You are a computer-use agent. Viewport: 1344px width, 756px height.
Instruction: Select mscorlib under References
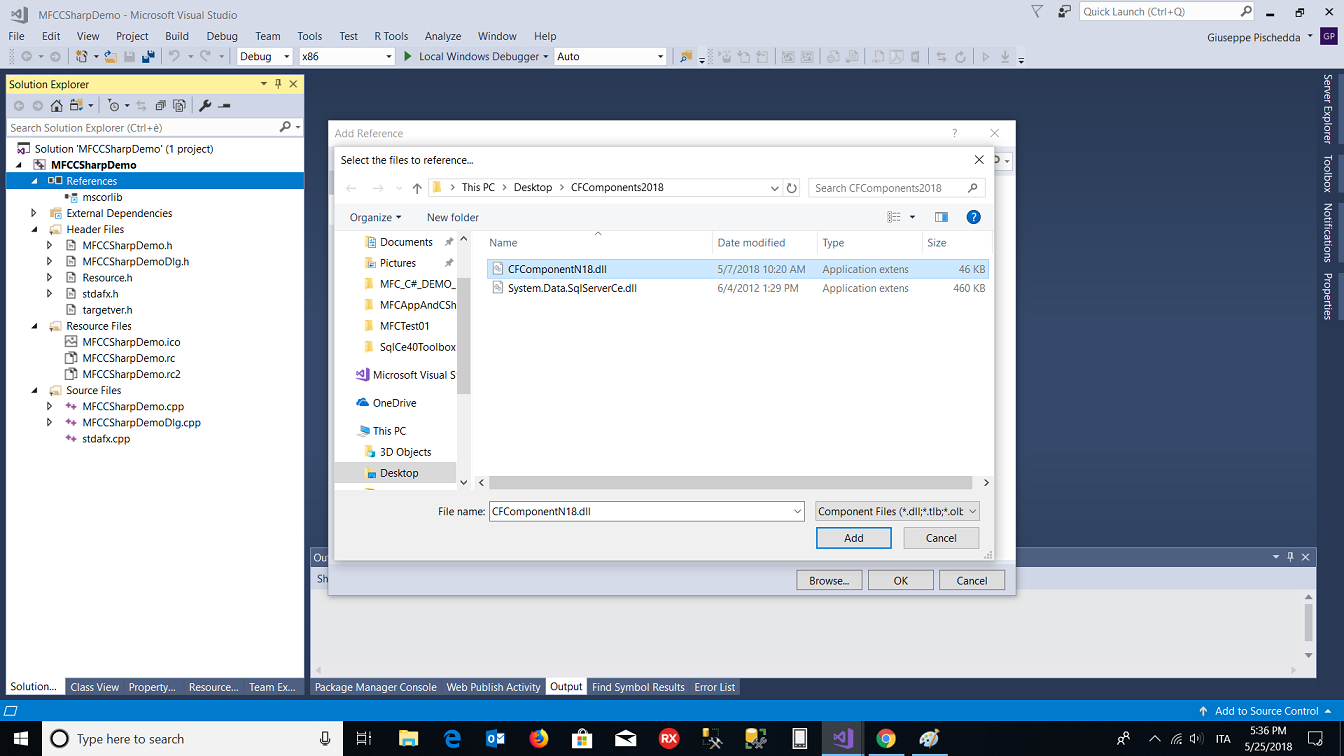102,197
